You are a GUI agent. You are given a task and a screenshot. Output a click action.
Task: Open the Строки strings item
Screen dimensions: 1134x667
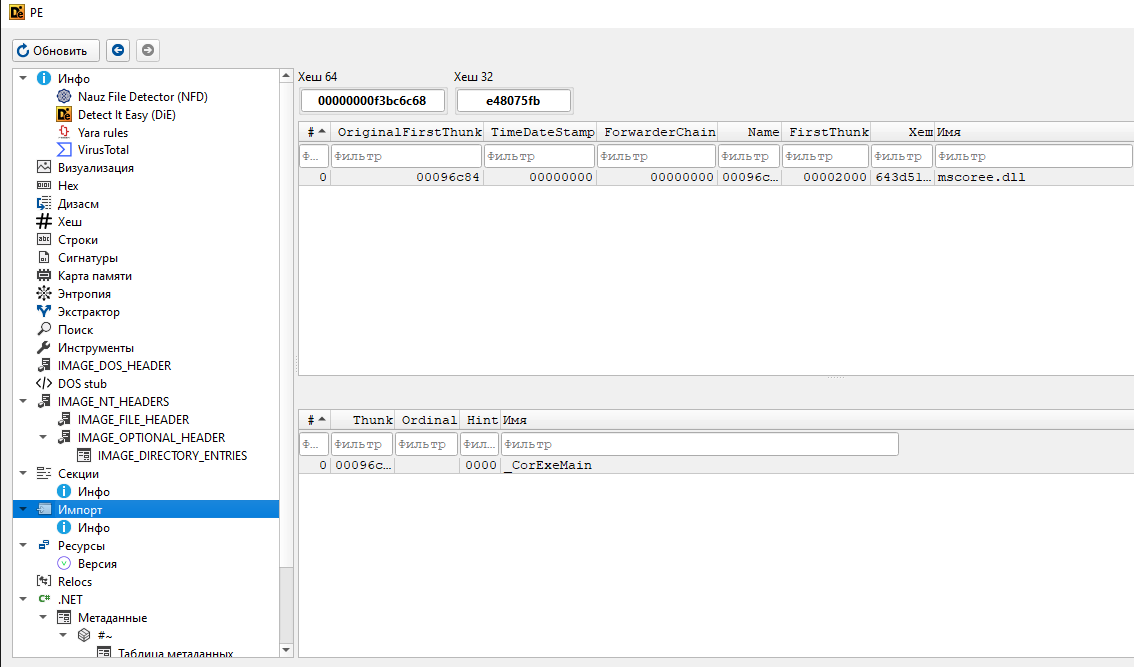(77, 240)
